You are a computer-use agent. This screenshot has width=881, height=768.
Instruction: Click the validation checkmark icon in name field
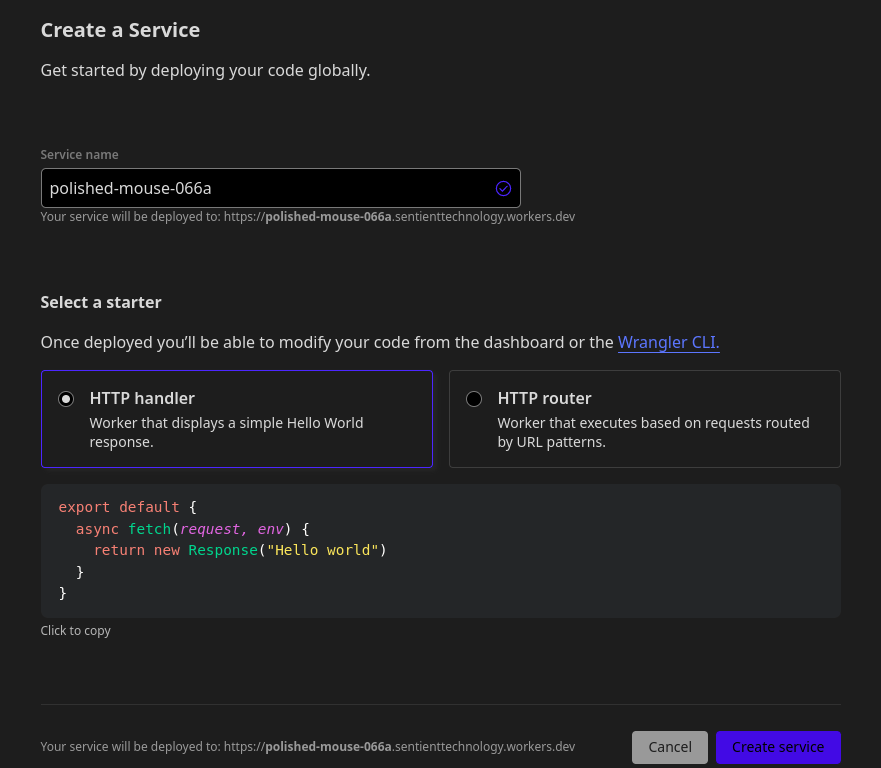[503, 188]
